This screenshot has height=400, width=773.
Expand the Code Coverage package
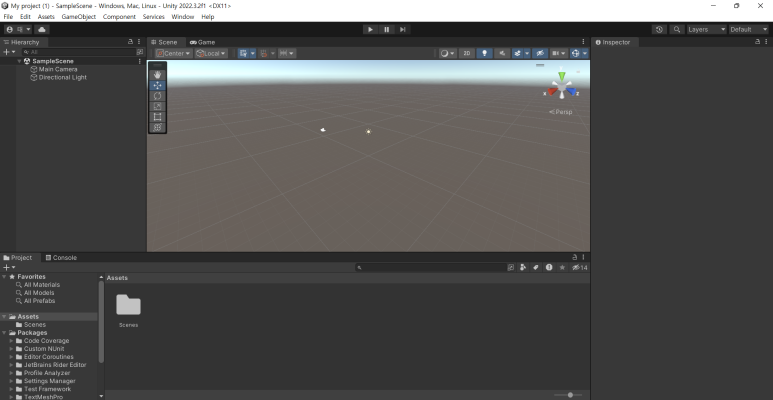point(11,341)
